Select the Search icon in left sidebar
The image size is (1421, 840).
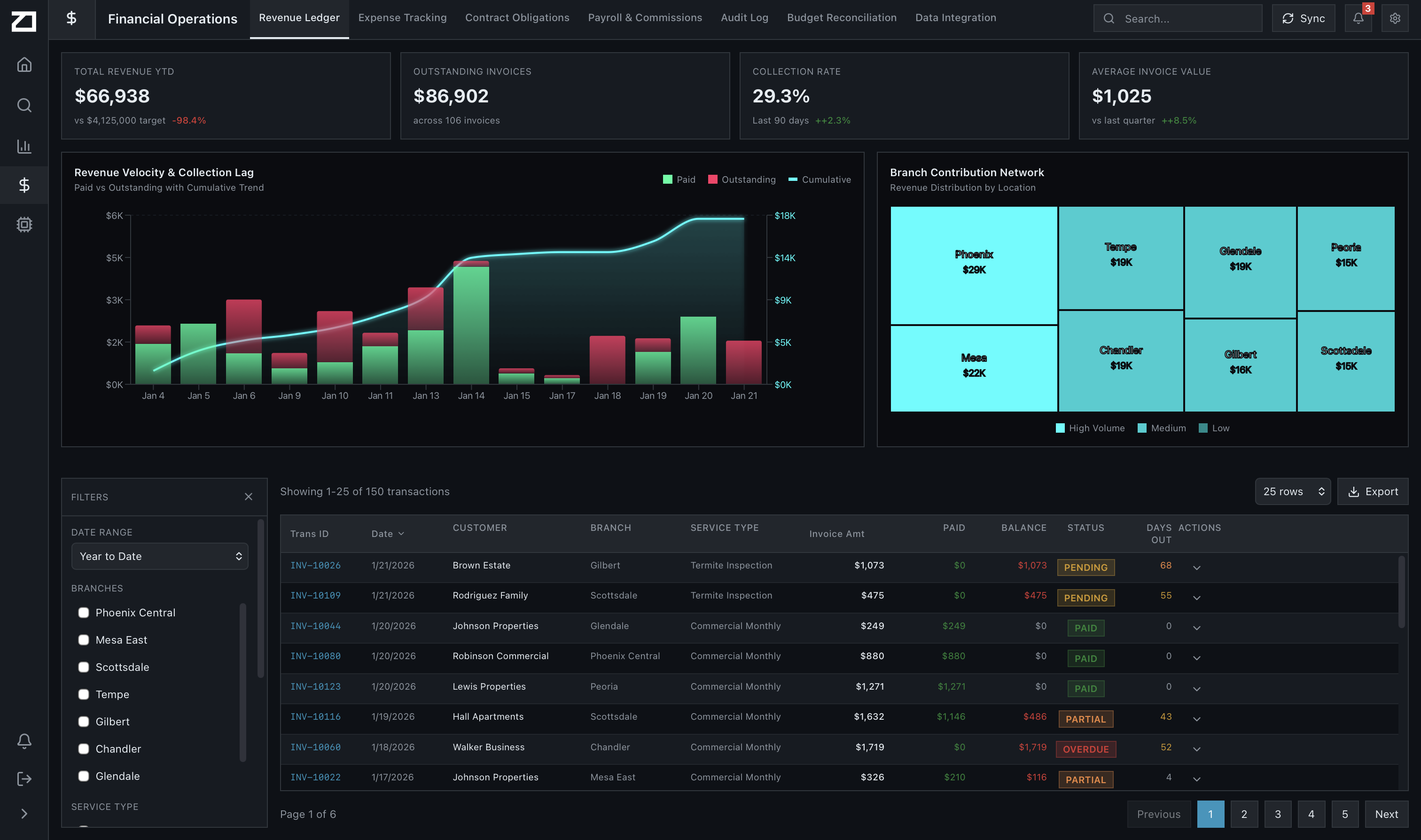[x=24, y=105]
